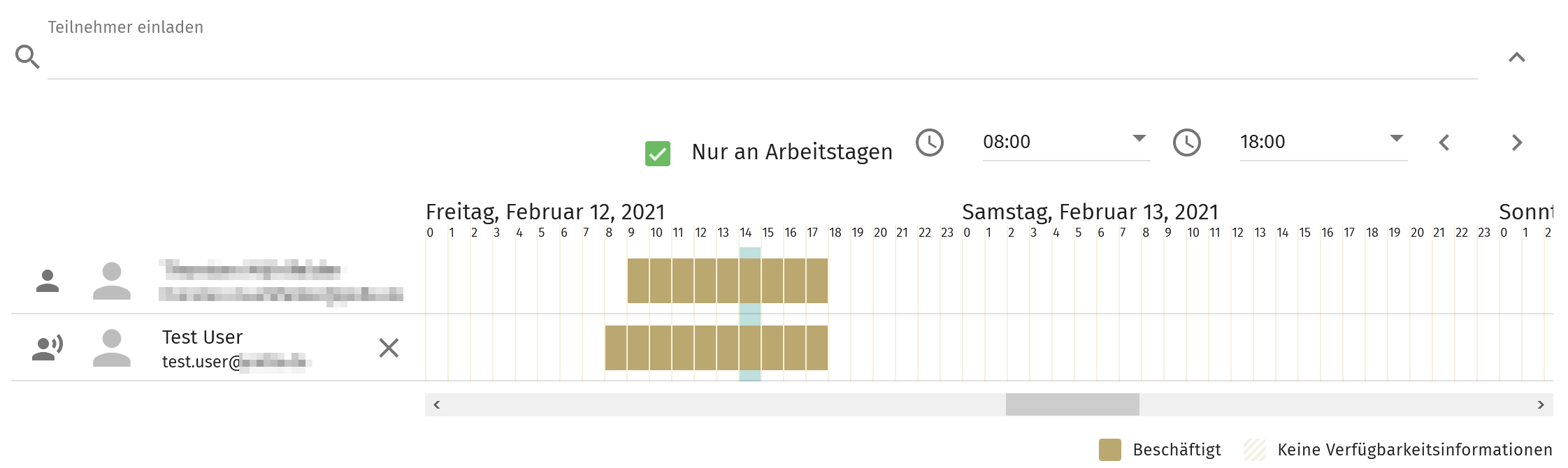Viewport: 1568px width, 468px height.
Task: Click the scrollbar right arrow
Action: tap(1541, 404)
